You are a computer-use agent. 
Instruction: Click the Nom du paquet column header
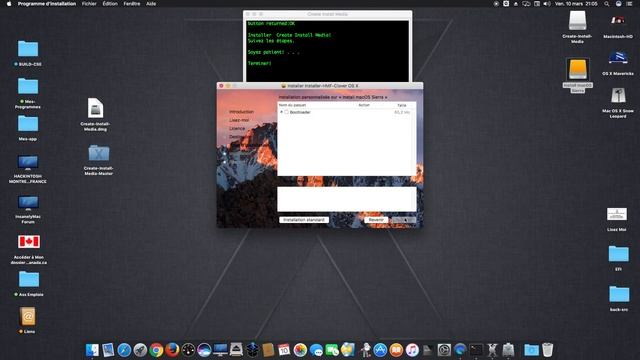click(292, 105)
